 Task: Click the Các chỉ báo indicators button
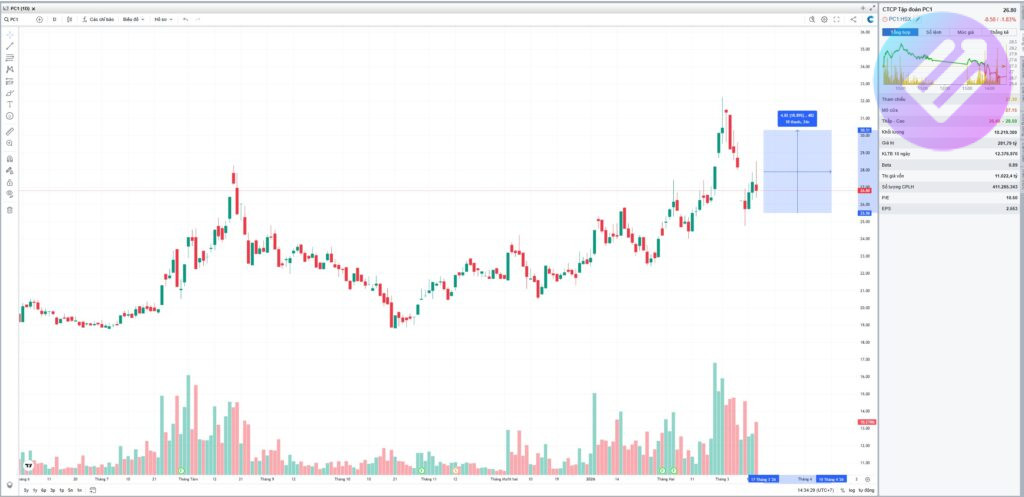(98, 19)
